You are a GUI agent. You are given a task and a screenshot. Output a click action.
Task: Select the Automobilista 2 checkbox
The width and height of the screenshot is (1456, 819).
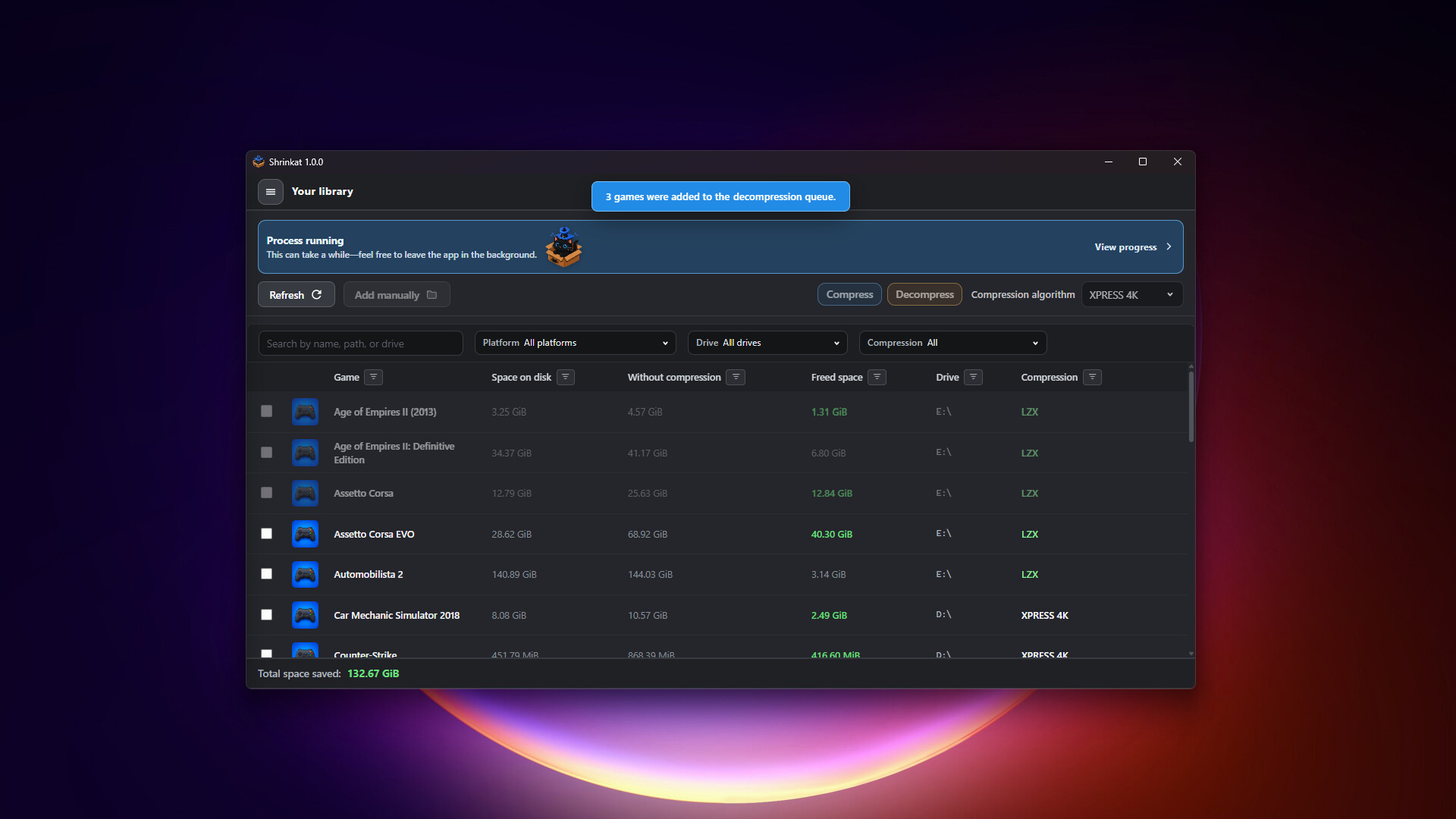(x=266, y=574)
